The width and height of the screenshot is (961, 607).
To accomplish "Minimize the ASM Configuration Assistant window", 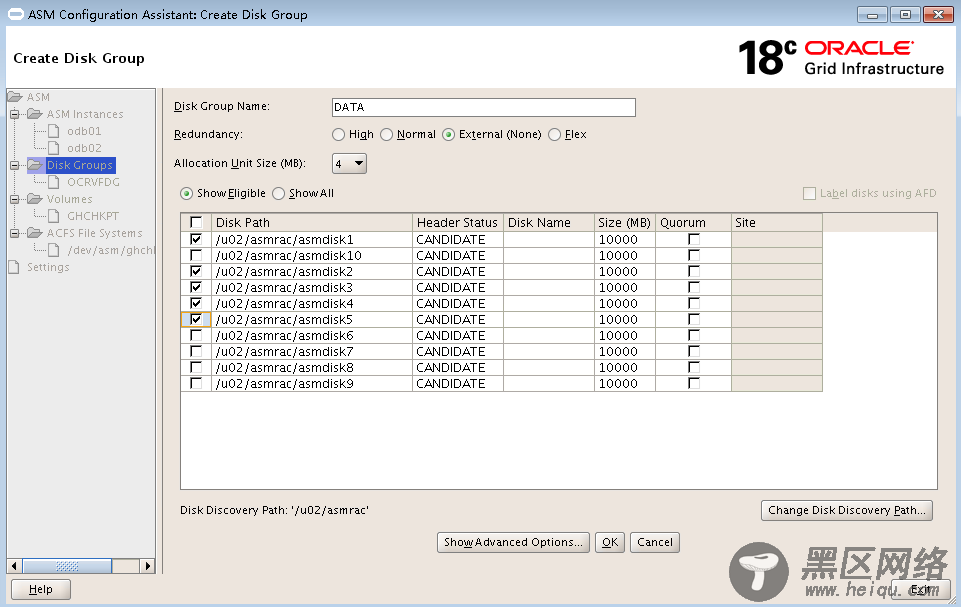I will click(872, 14).
